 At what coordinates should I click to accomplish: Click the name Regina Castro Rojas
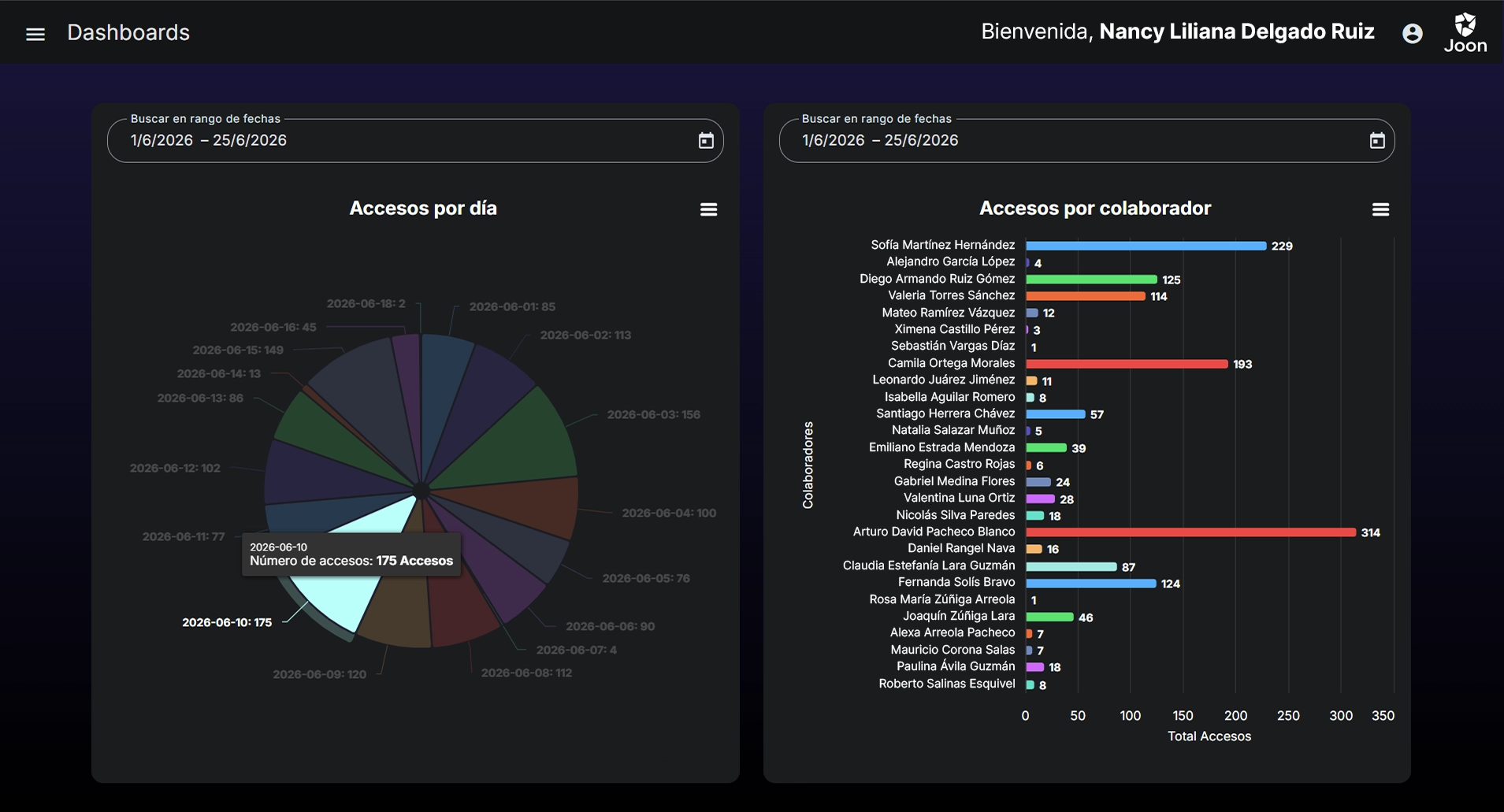tap(959, 464)
